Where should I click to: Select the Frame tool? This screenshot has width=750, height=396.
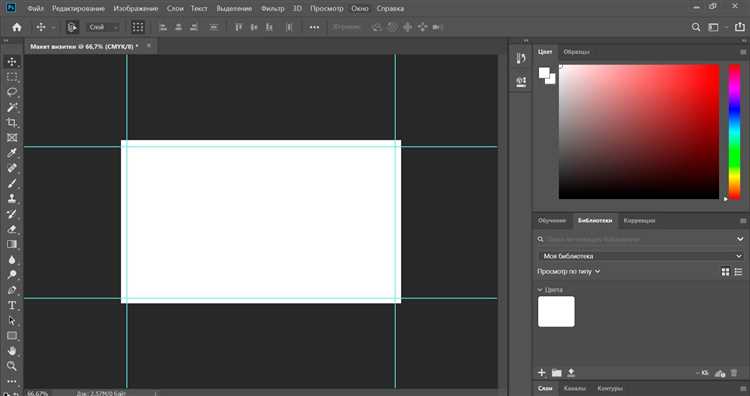12,138
